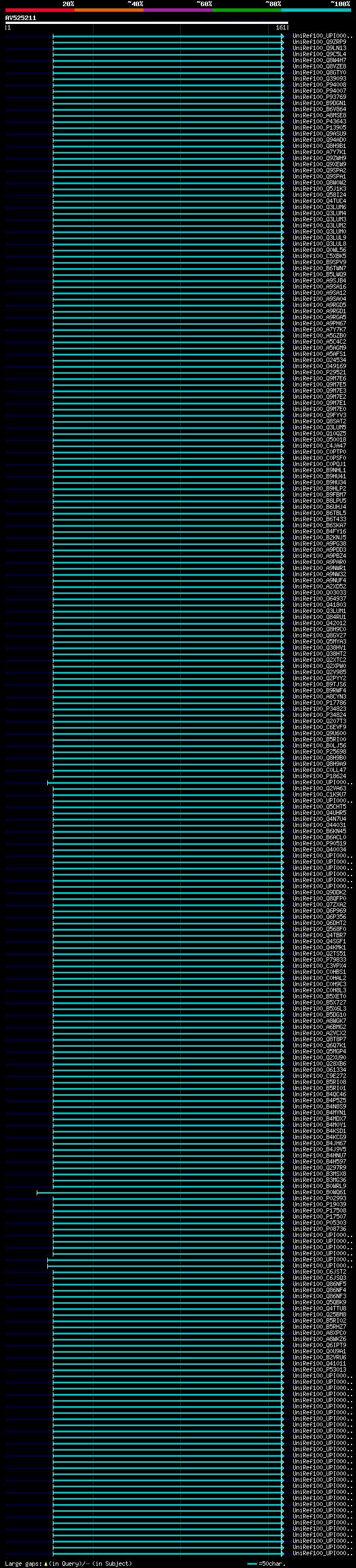Open hit UniRef100_Q9ZRP9
356x1568 pixels.
coord(319,42)
